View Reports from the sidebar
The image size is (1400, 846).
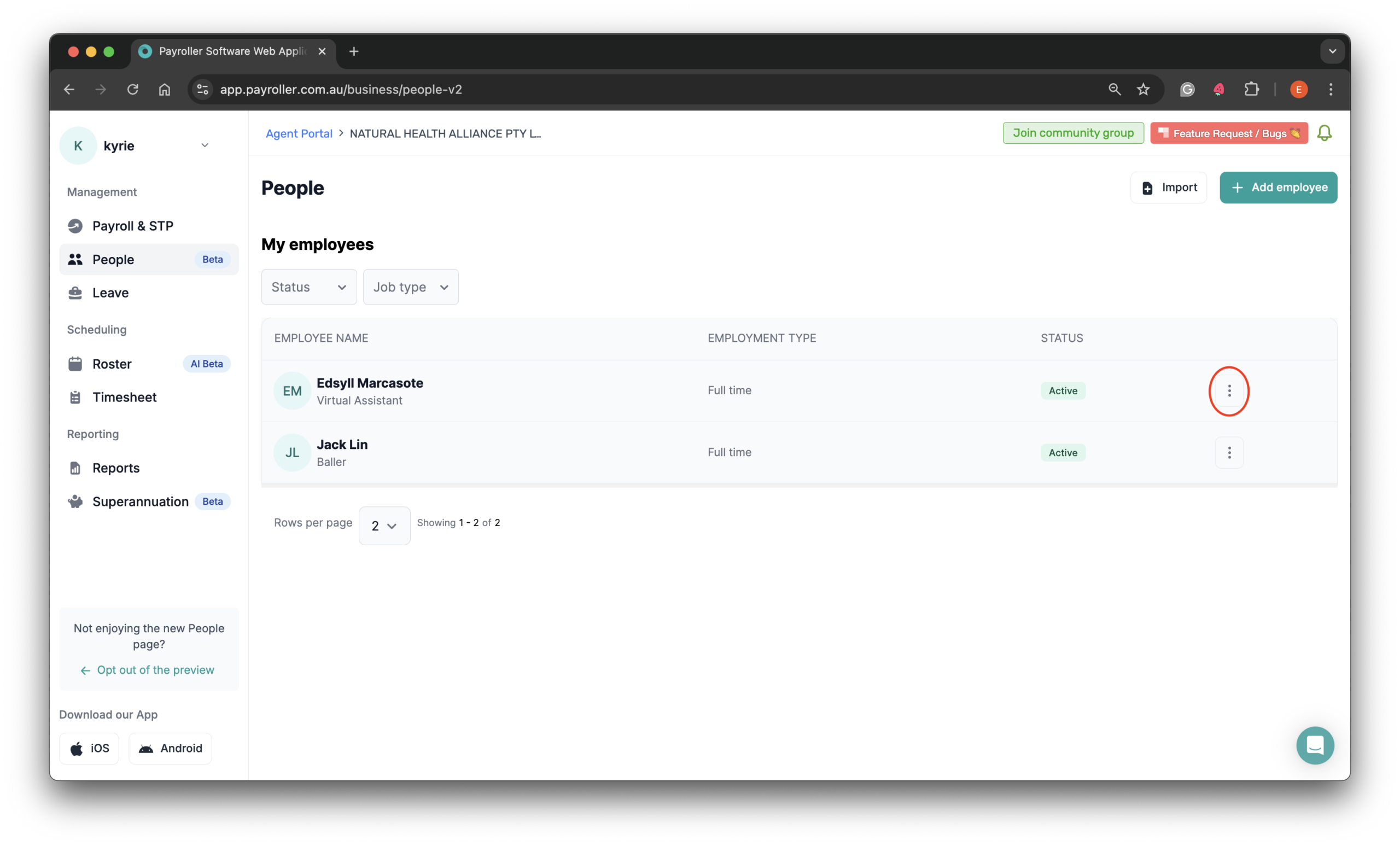pos(116,468)
